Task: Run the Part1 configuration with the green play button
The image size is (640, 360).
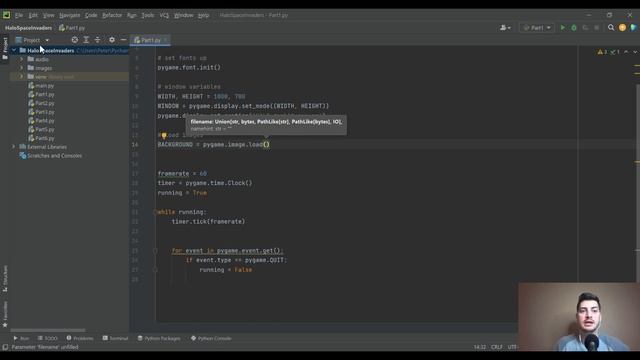Action: [x=563, y=28]
